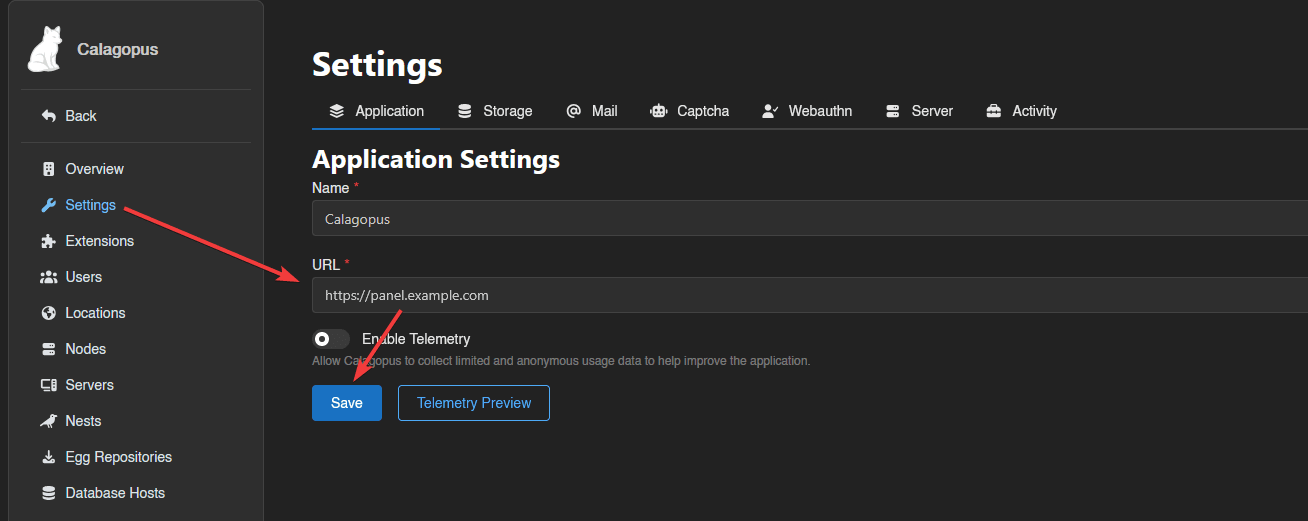This screenshot has width=1308, height=521.
Task: Click the Egg Repositories download icon
Action: [x=48, y=457]
